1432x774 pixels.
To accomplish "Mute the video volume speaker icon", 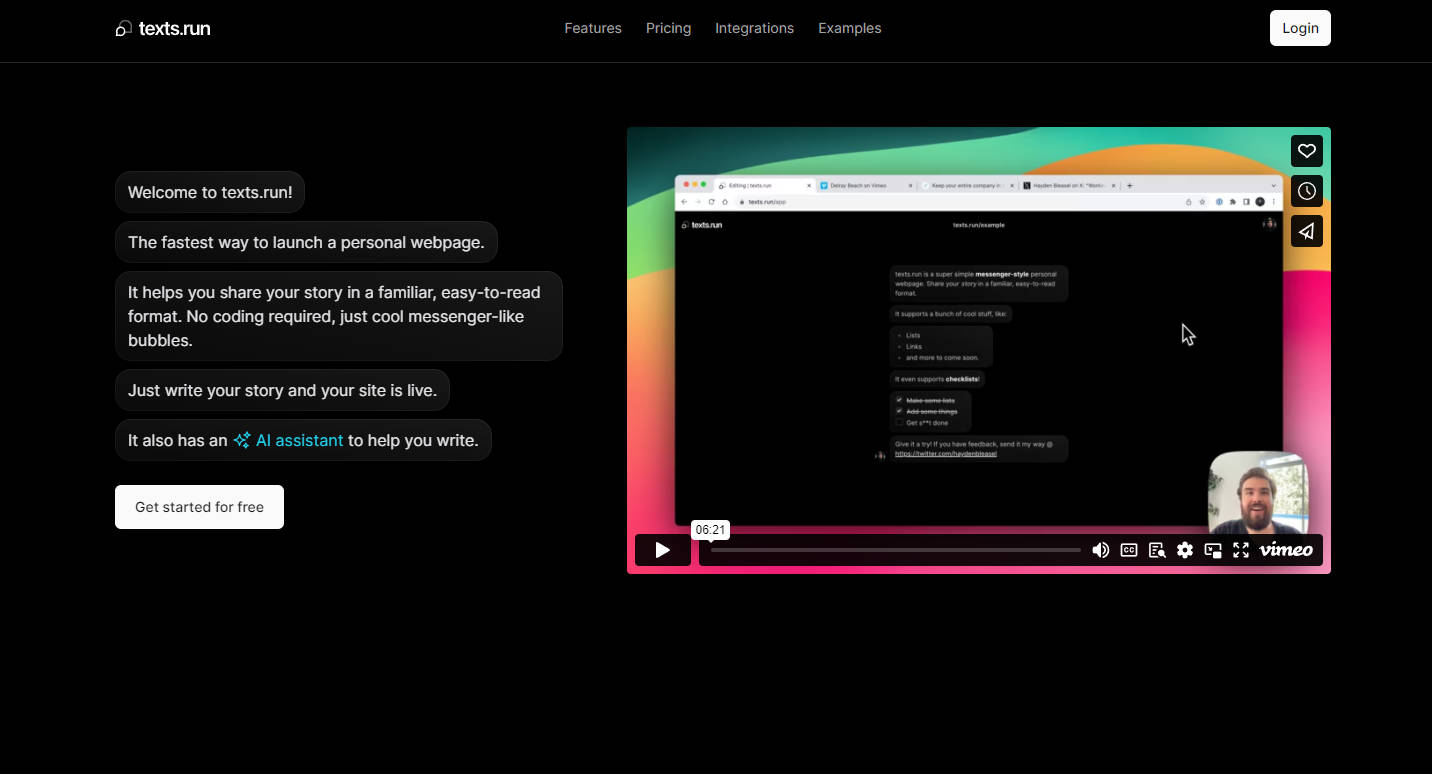I will pyautogui.click(x=1100, y=550).
